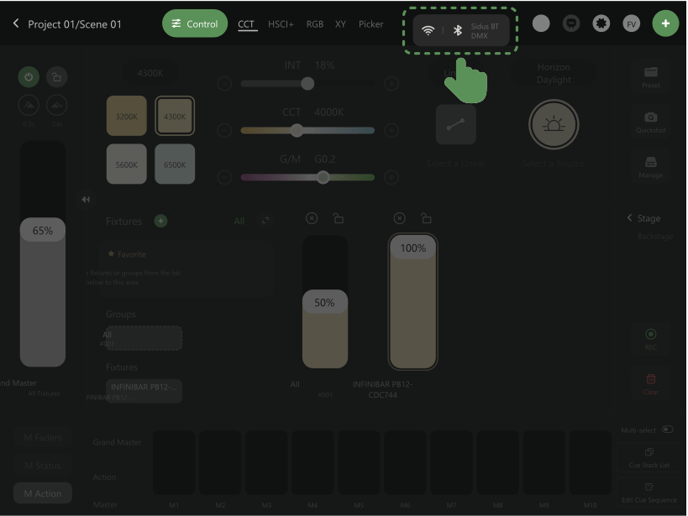
Task: Select All fixtures link
Action: pos(239,221)
